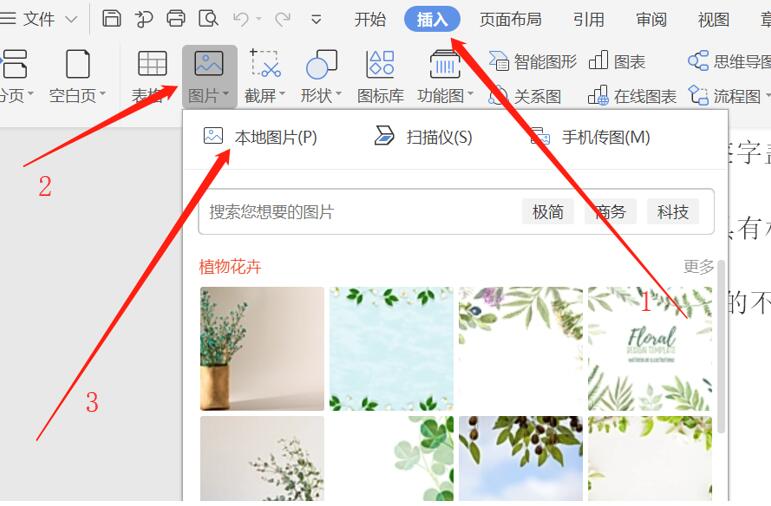Viewport: 771px width, 506px height.
Task: Insert a blank page via 空白页 icon
Action: pos(78,64)
